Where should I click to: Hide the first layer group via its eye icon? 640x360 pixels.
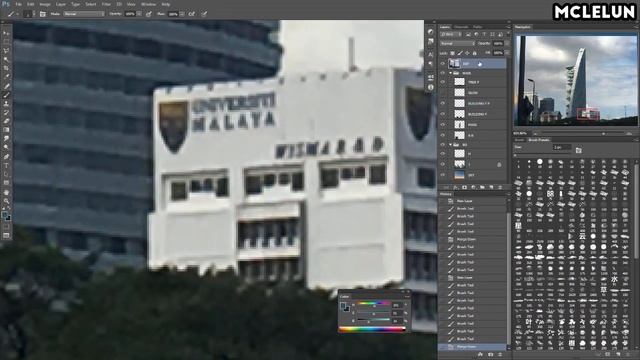pos(442,73)
